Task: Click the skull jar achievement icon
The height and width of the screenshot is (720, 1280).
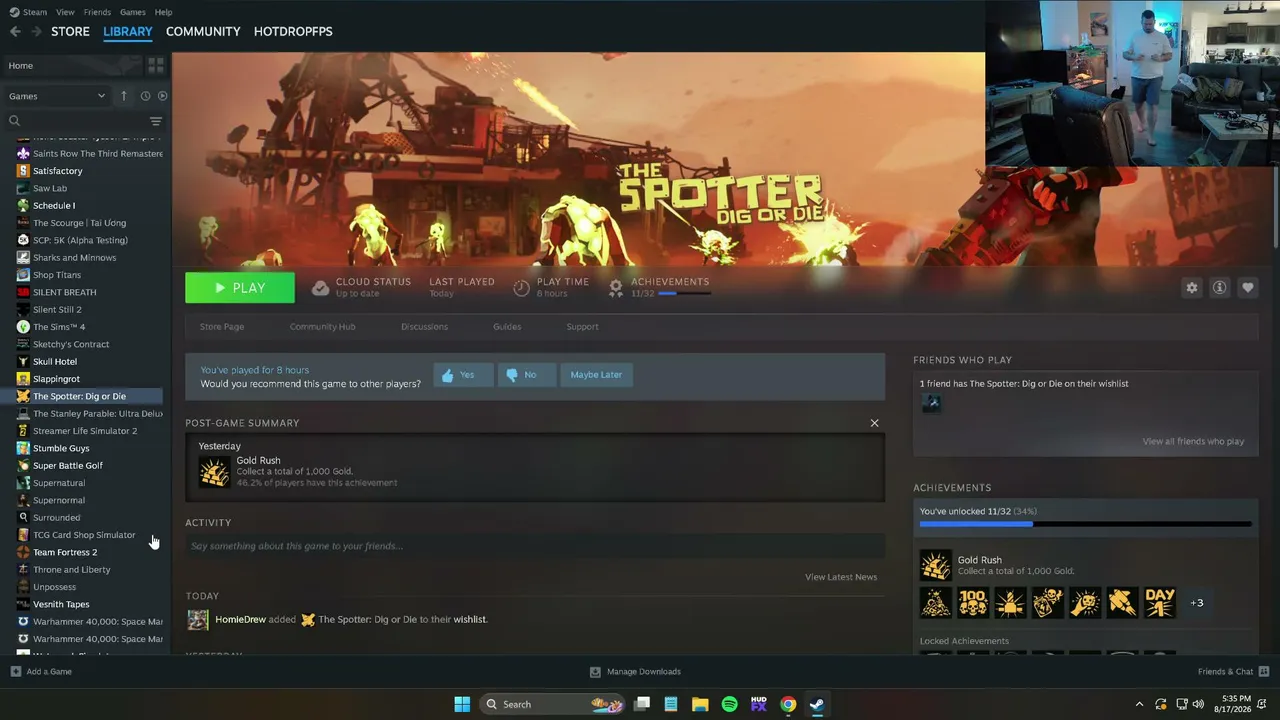Action: pos(1048,602)
